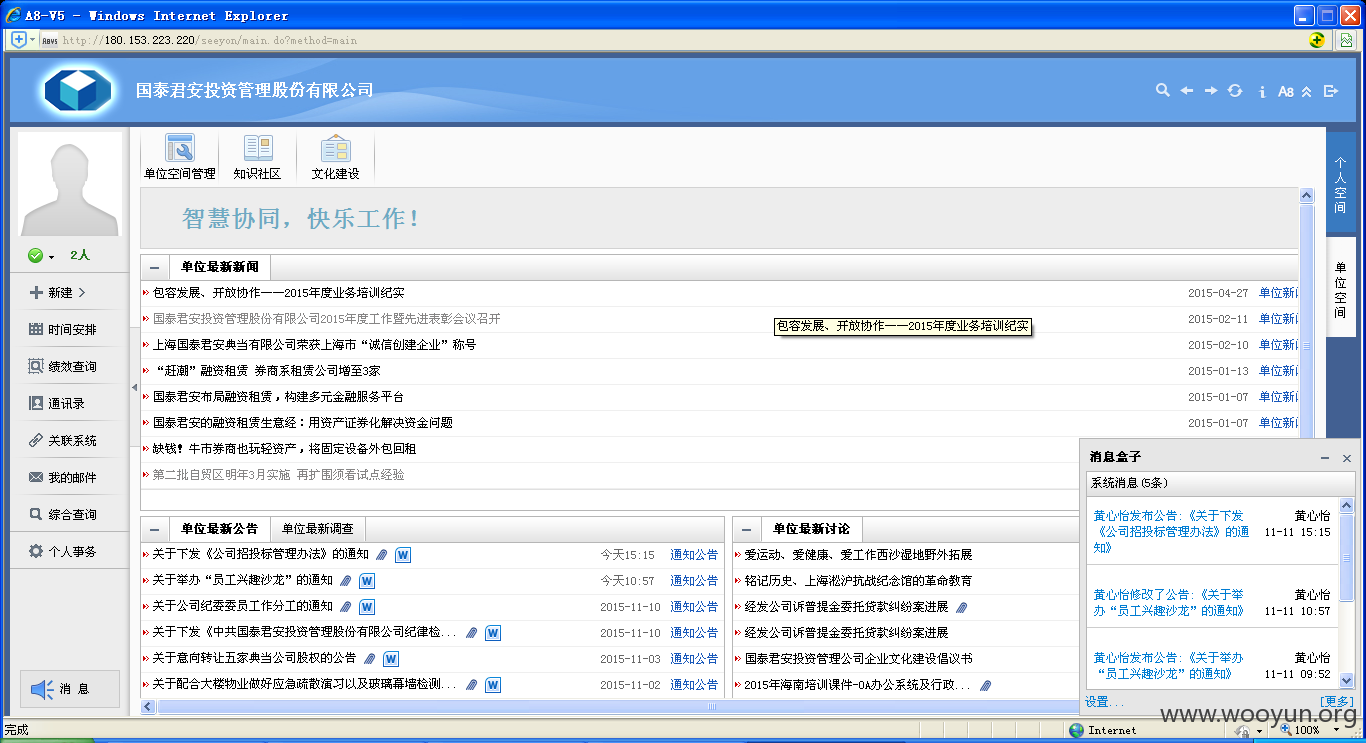Click attachment clip beside 关于公司纪委委员工作分工的通知
Screen dimensions: 1366x743
(346, 607)
